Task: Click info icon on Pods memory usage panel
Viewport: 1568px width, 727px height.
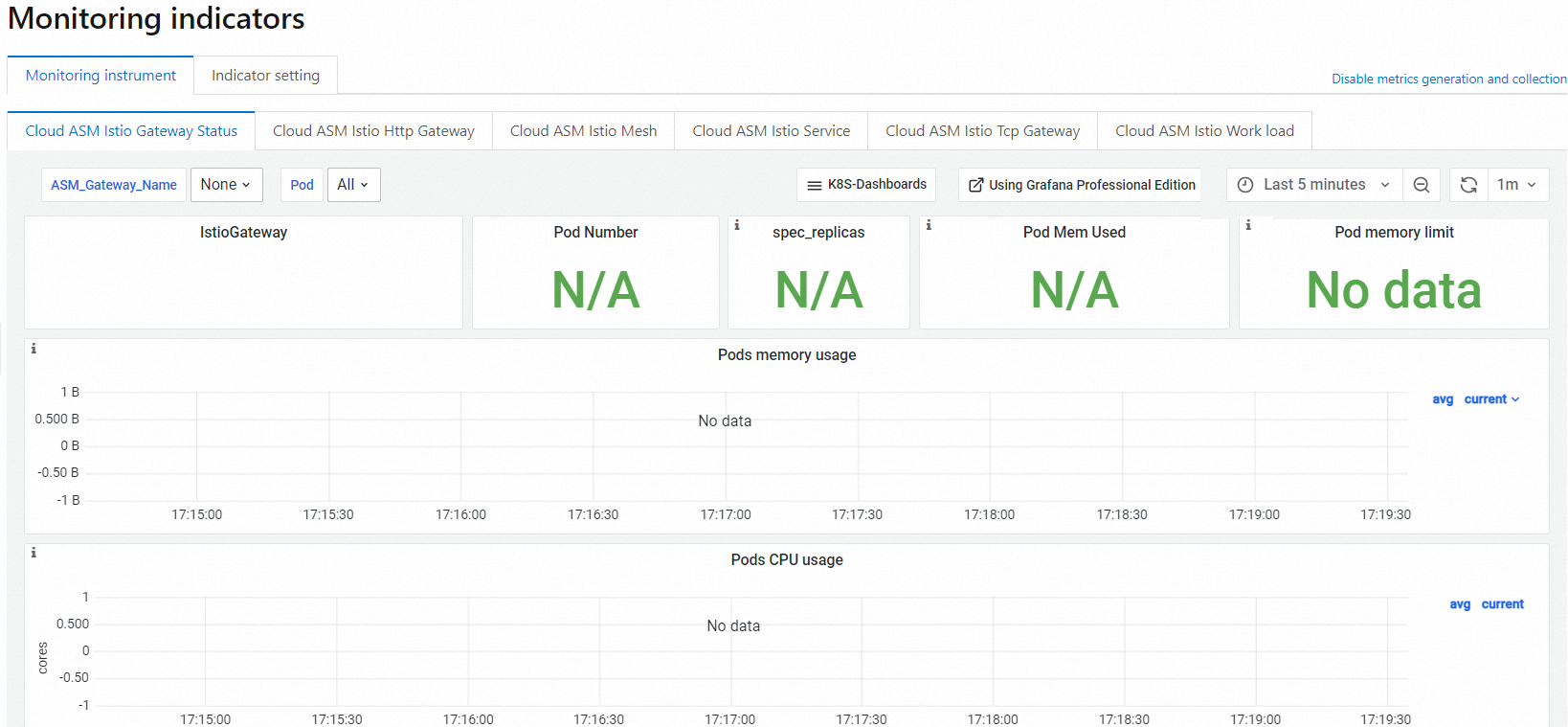Action: click(x=34, y=349)
